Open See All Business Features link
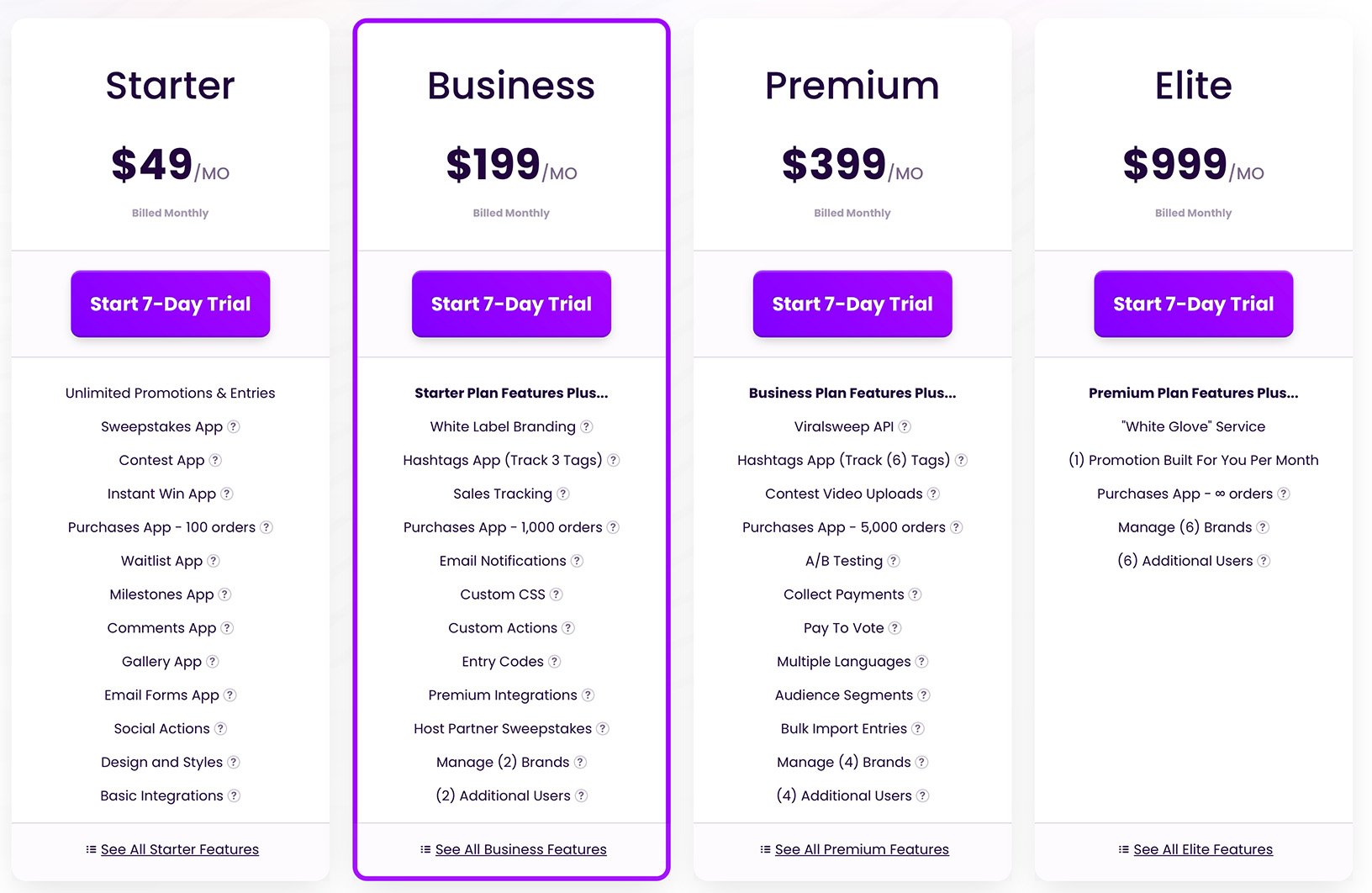This screenshot has height=893, width=1372. 520,849
